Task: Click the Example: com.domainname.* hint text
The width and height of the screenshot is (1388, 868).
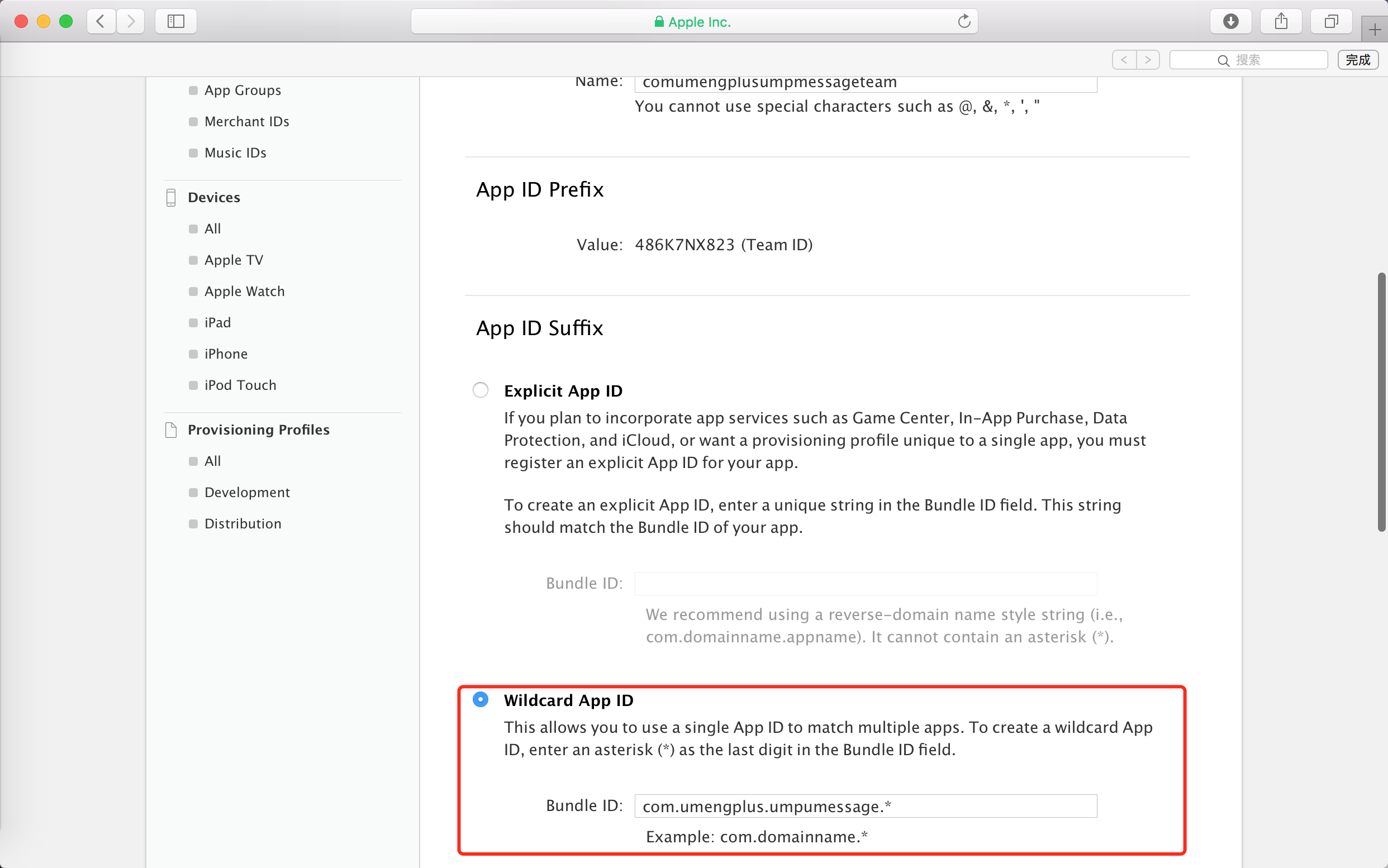Action: (x=757, y=837)
